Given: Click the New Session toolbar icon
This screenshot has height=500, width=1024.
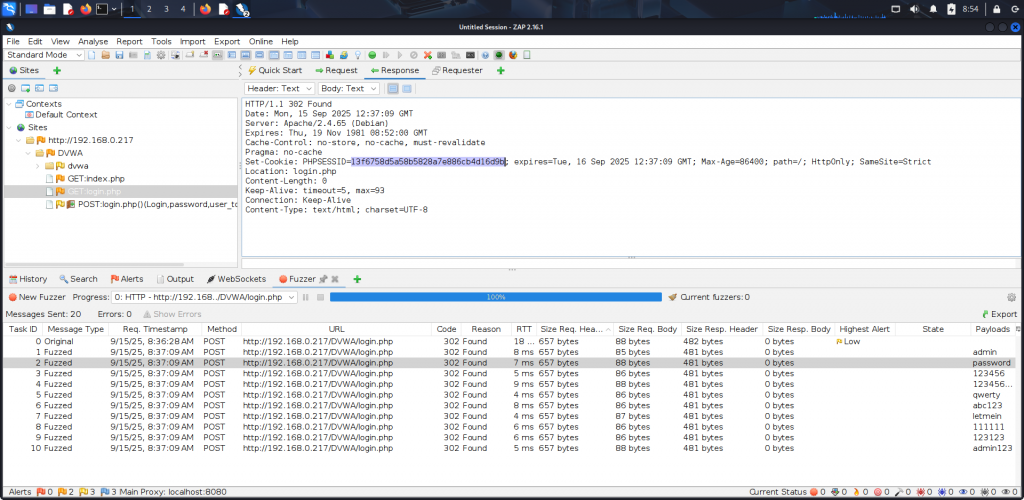Looking at the screenshot, I should (91, 55).
